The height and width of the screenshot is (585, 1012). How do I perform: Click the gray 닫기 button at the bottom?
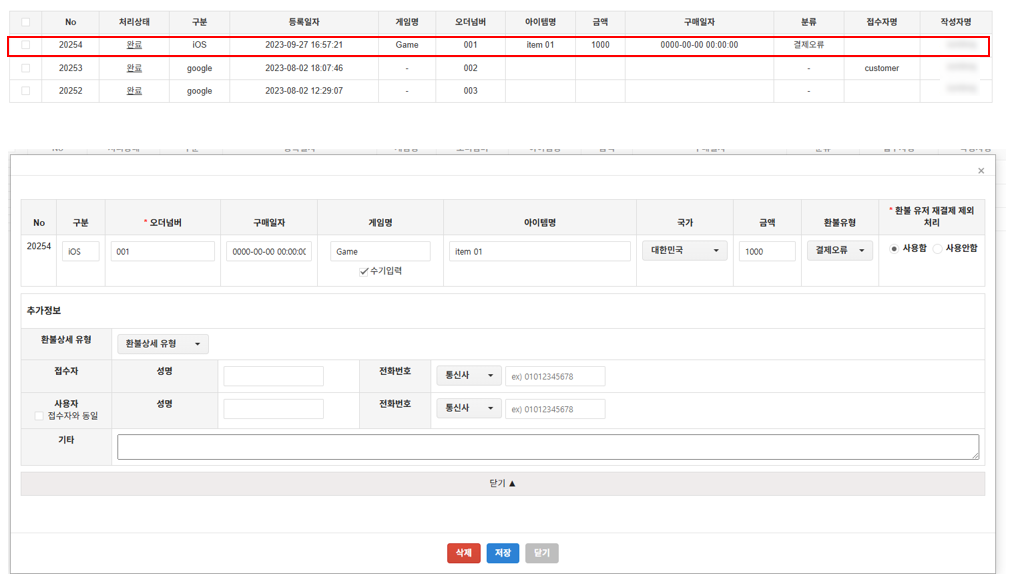click(541, 553)
